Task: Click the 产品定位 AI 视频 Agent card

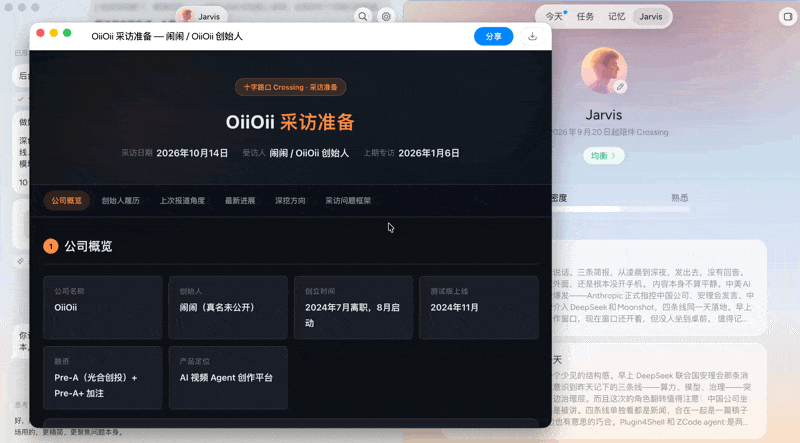Action: pos(228,378)
